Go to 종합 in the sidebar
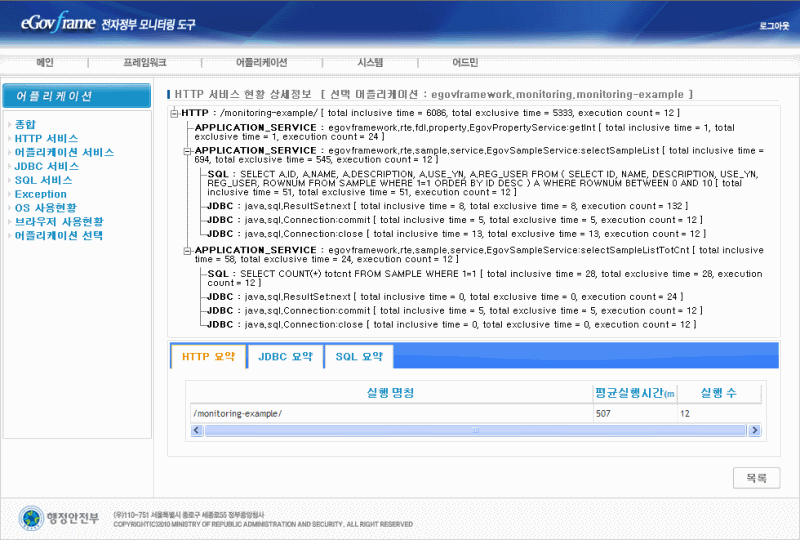This screenshot has height=540, width=800. point(25,124)
